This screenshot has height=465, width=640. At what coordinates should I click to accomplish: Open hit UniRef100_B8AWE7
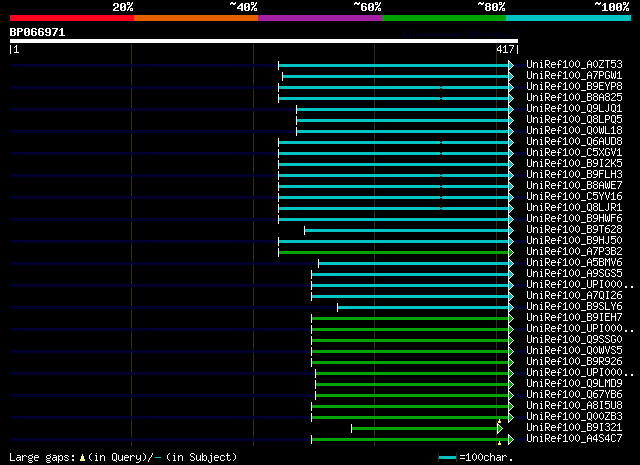click(x=574, y=186)
